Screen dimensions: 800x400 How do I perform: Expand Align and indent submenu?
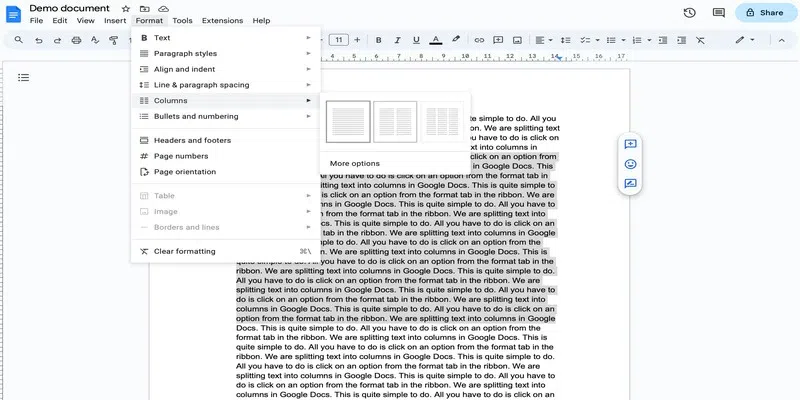226,69
